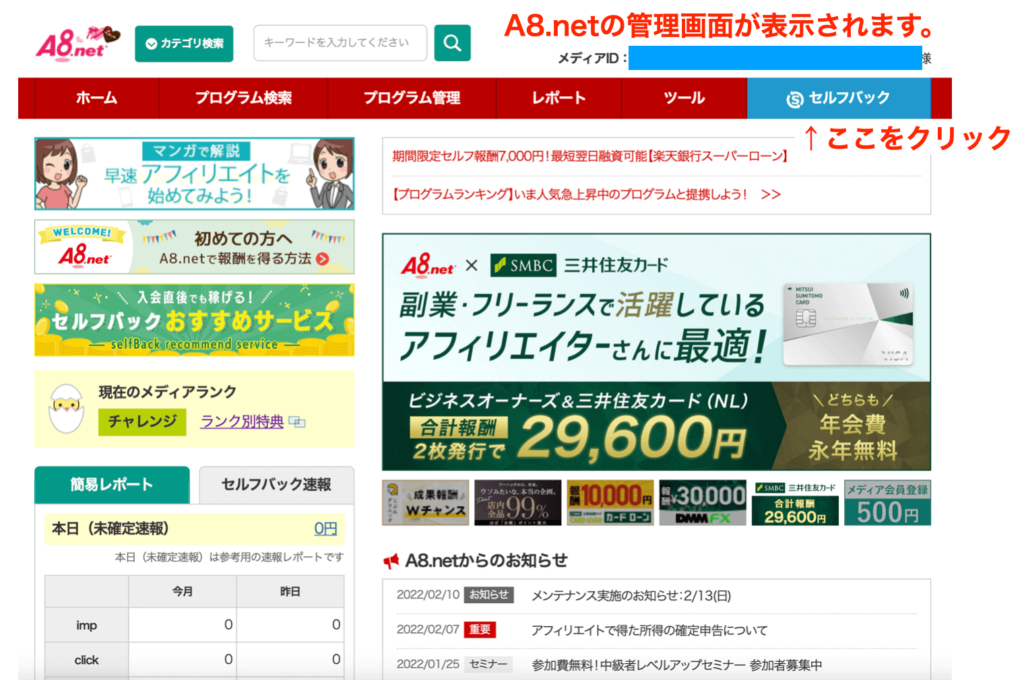Open the 楽天銀行スーパーローン self reward notice
Viewport: 1024px width, 680px height.
(590, 156)
